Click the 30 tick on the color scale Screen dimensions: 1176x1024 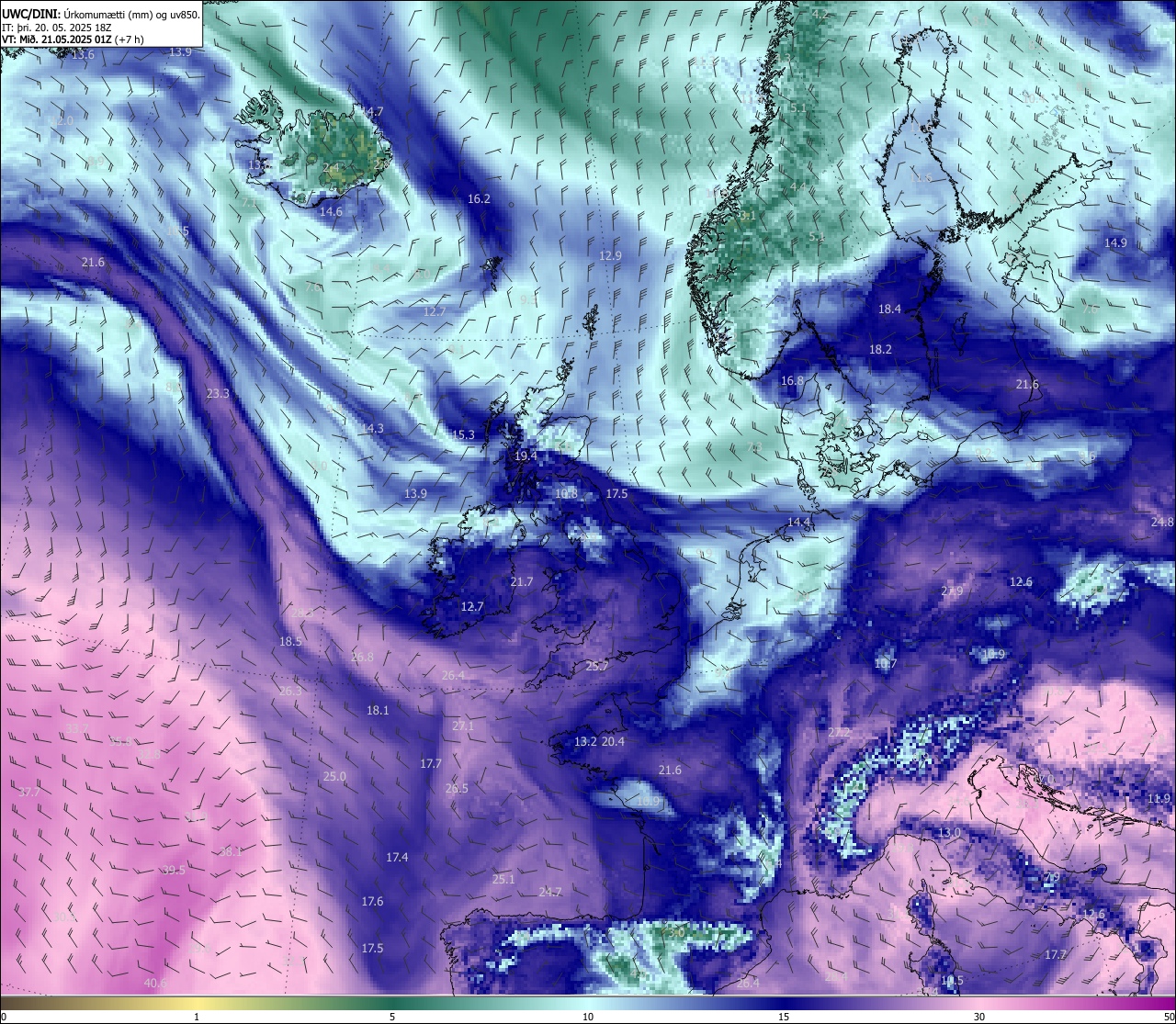pos(979,1017)
